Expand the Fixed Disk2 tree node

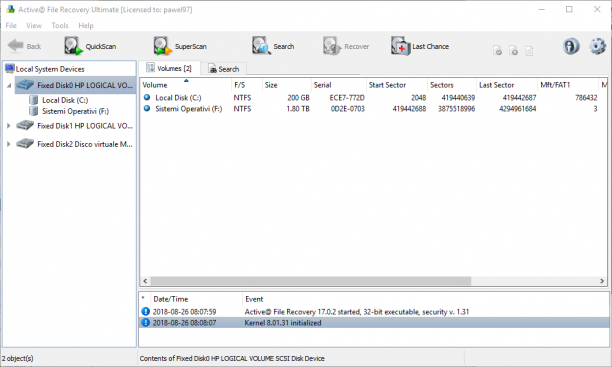[x=9, y=144]
